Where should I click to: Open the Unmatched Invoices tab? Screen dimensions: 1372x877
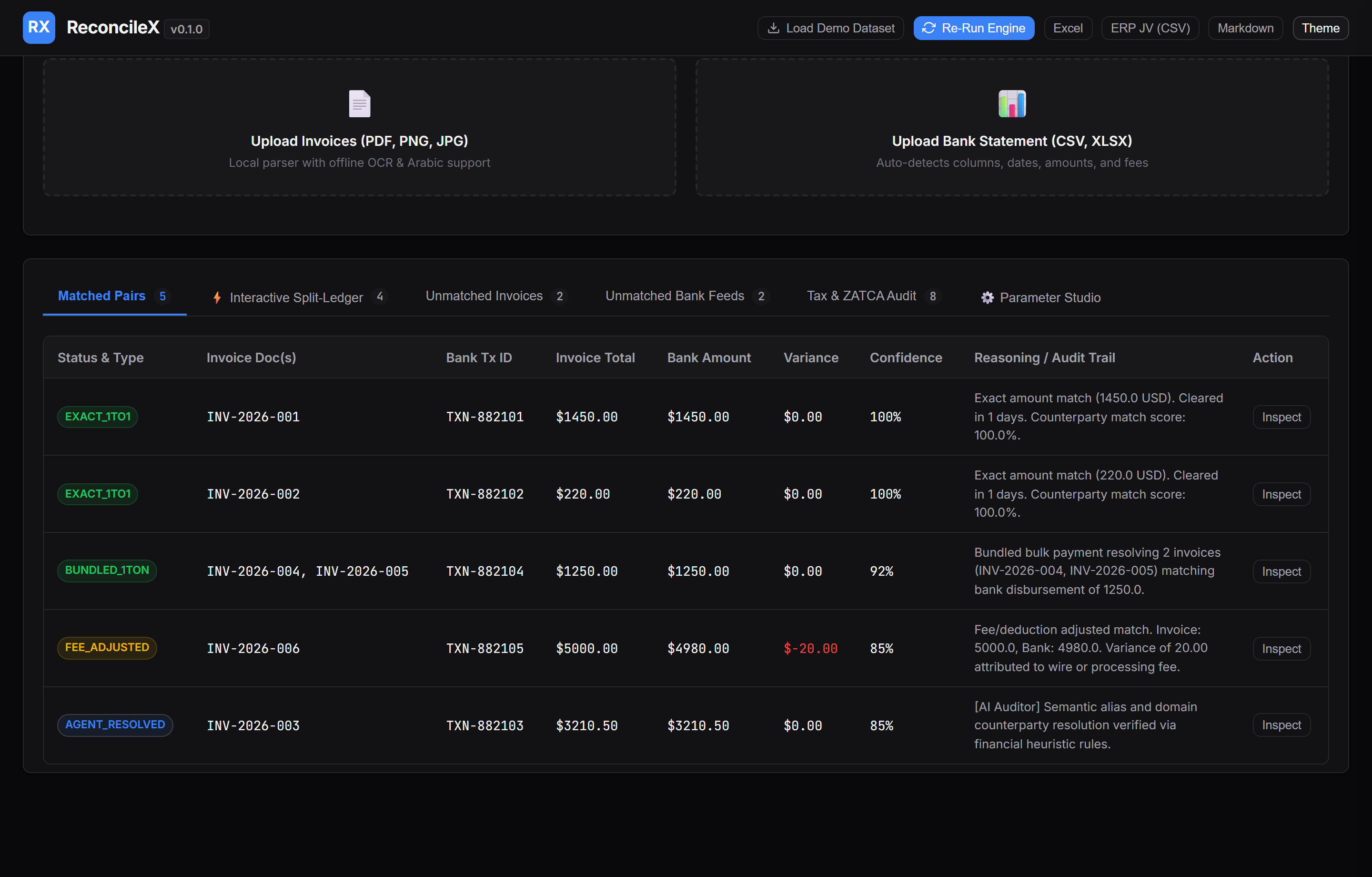click(x=497, y=296)
